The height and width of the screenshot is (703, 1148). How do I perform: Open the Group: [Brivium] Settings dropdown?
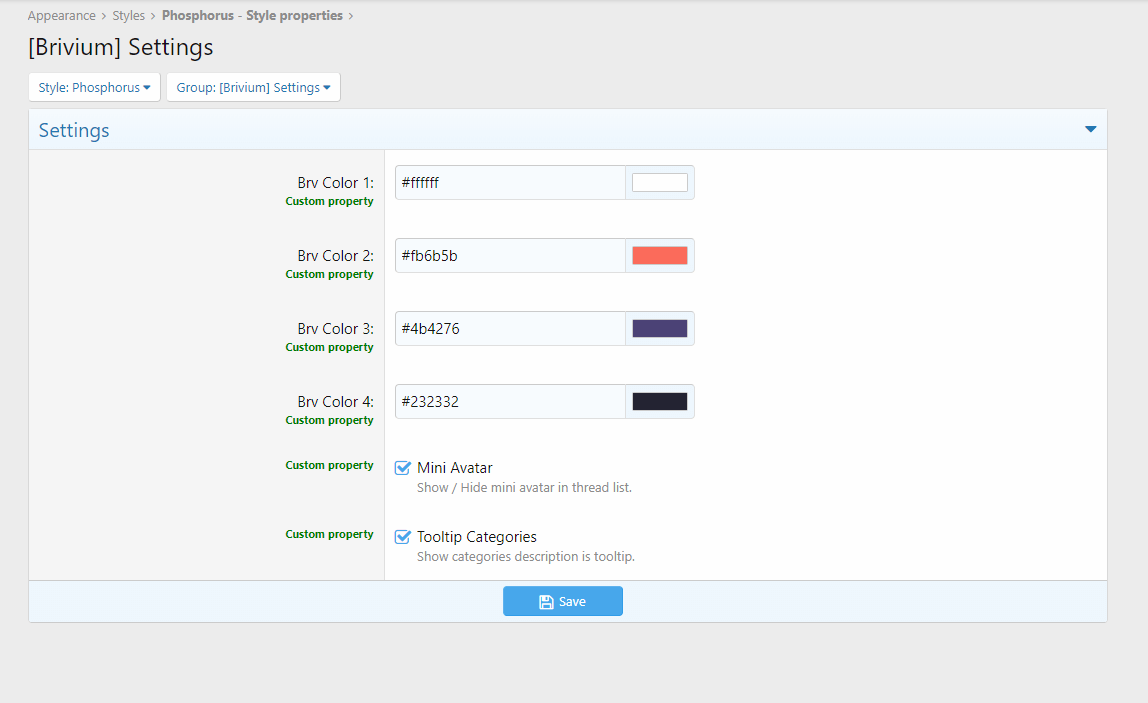pyautogui.click(x=253, y=87)
